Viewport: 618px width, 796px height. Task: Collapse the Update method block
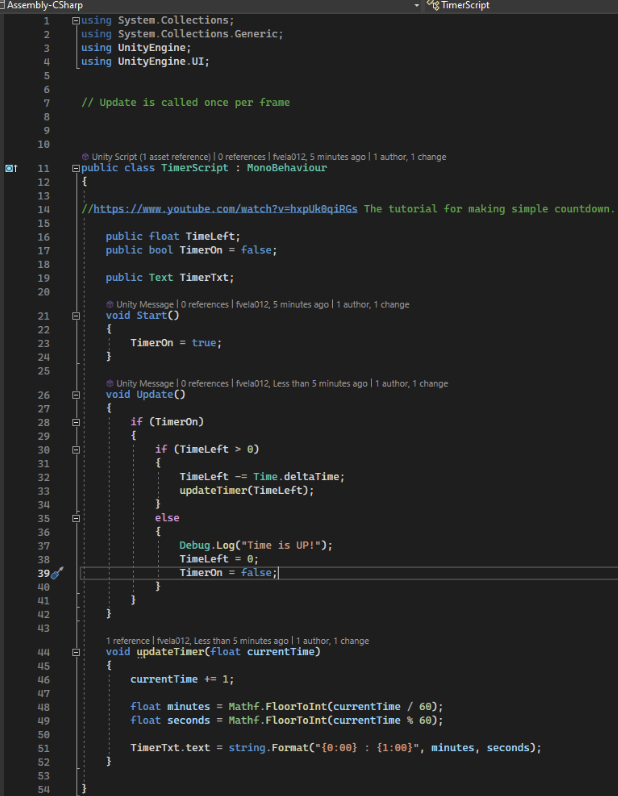(x=76, y=395)
